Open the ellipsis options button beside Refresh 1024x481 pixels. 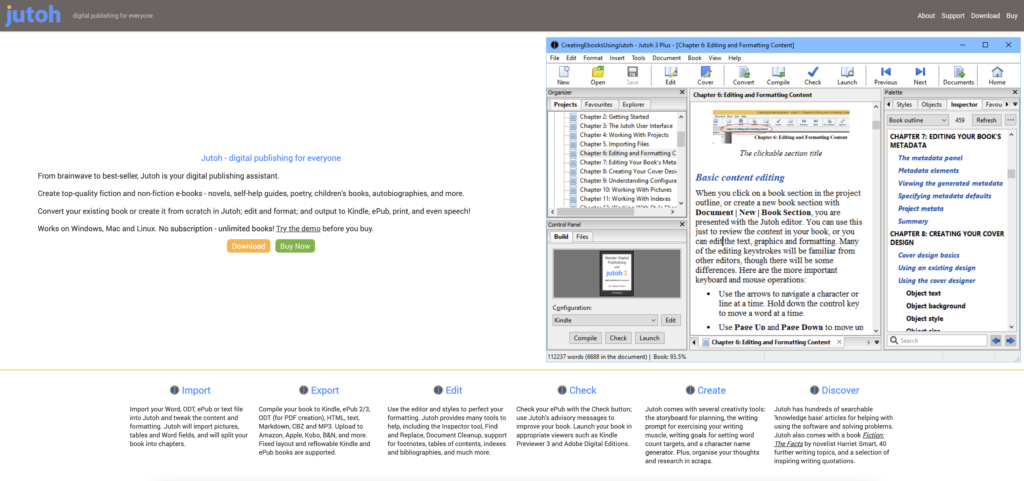coord(1011,120)
